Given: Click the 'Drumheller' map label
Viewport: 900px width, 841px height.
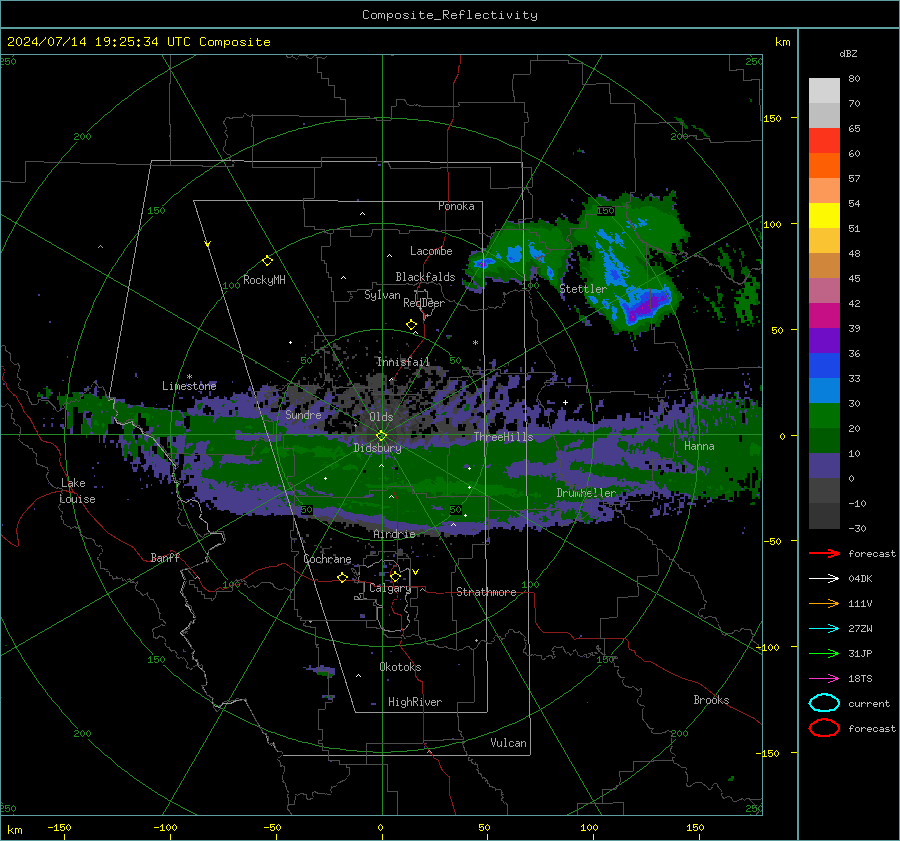Looking at the screenshot, I should click(586, 493).
